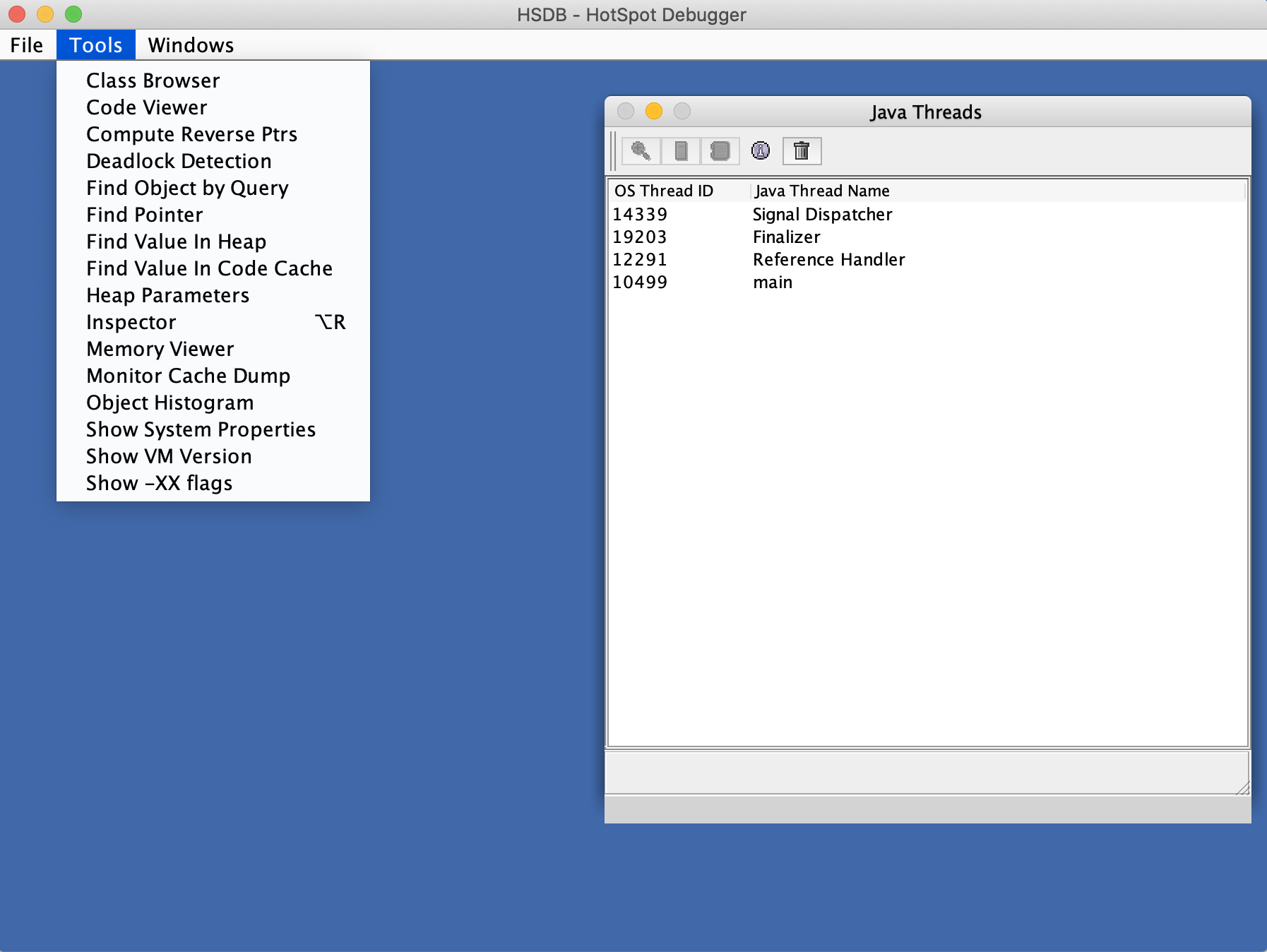This screenshot has width=1267, height=952.
Task: Click the Show Thread Information icon
Action: (761, 150)
